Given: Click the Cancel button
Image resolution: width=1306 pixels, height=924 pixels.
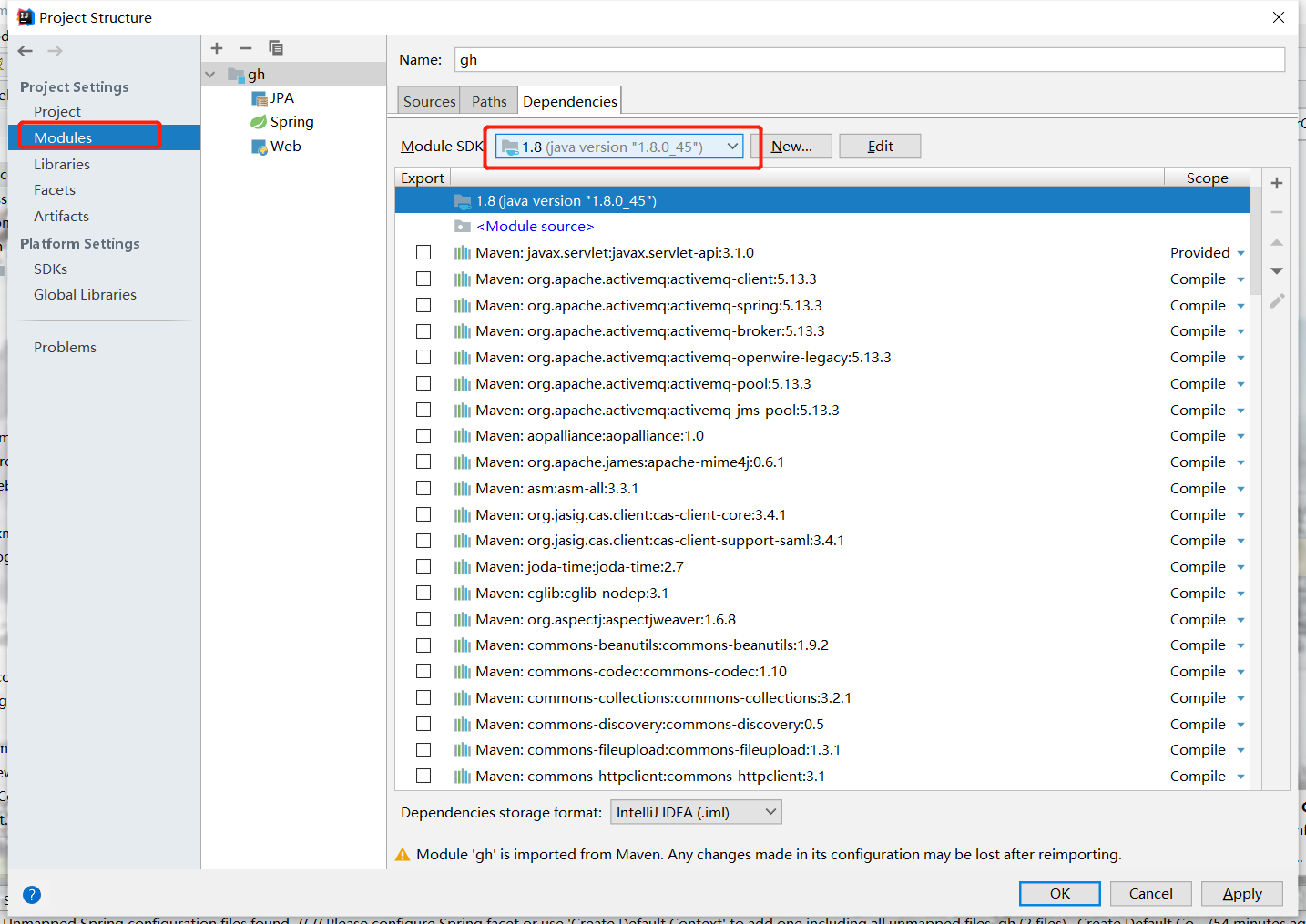Looking at the screenshot, I should click(x=1151, y=893).
